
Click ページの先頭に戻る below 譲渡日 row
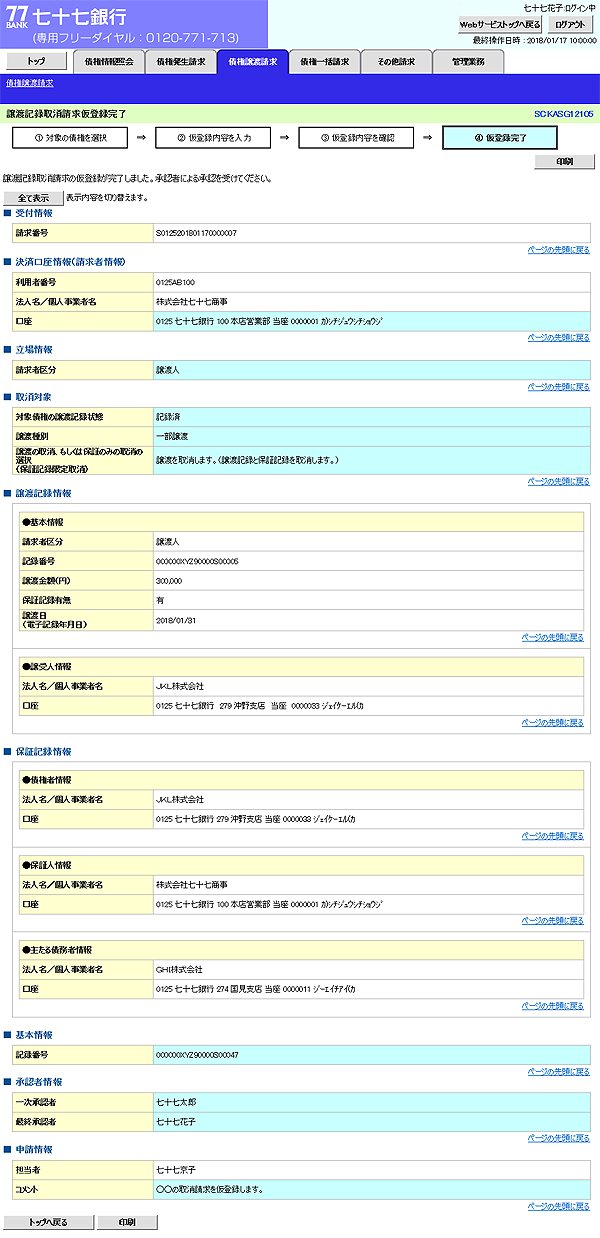(552, 637)
